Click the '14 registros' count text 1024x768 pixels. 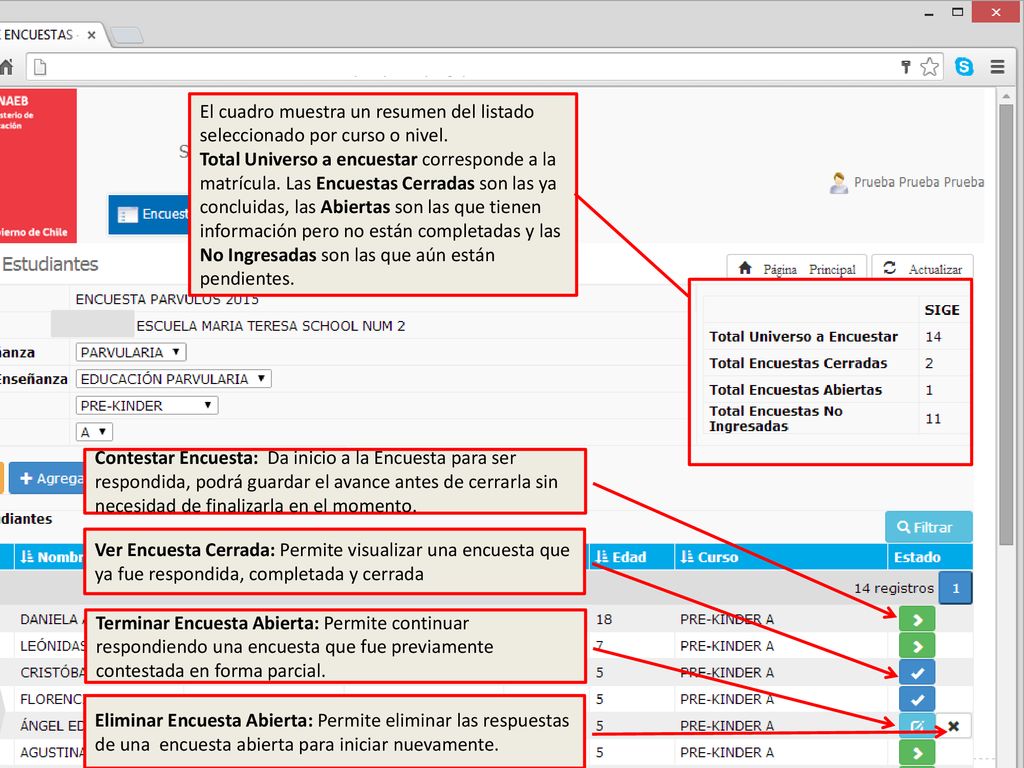[x=894, y=588]
